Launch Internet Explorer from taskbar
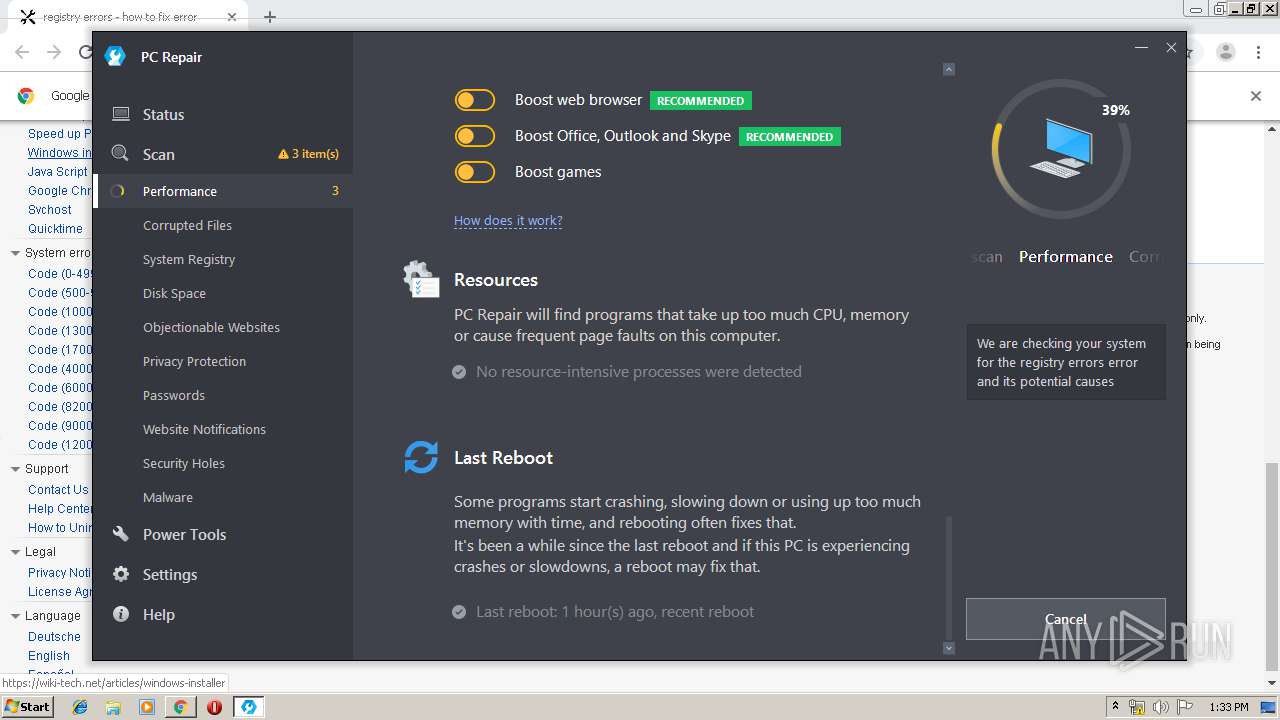The image size is (1280, 720). pyautogui.click(x=80, y=707)
